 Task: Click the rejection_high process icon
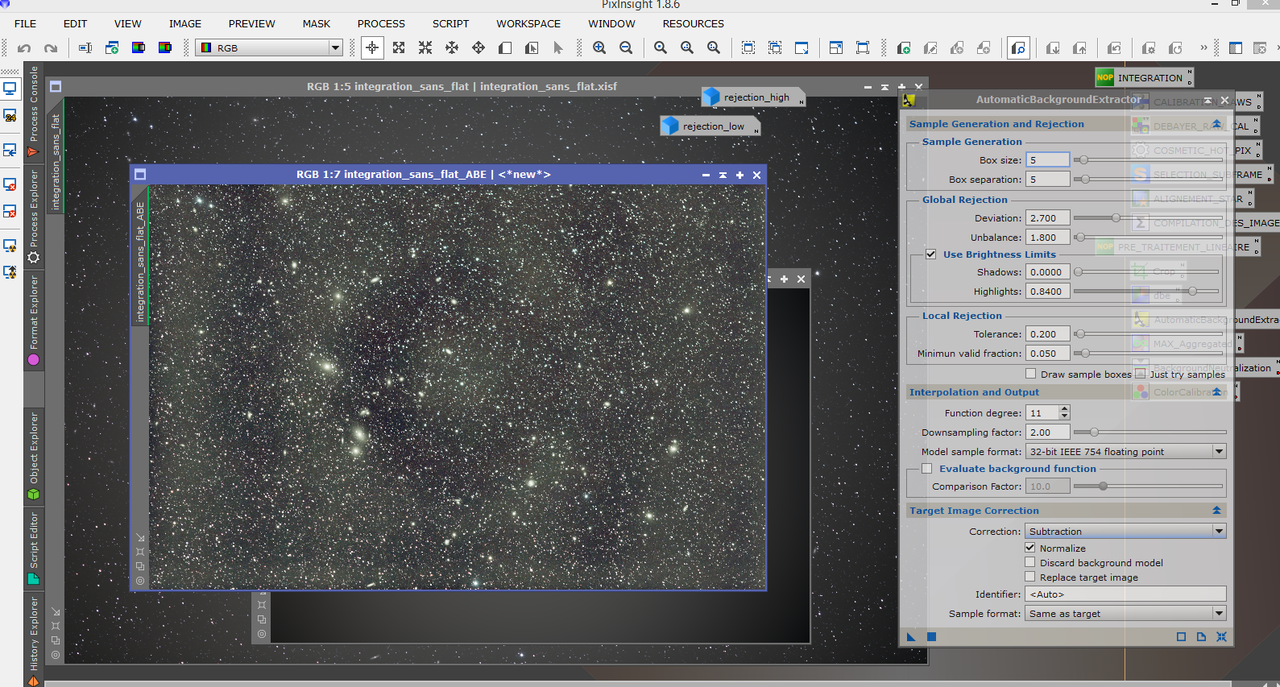[752, 97]
